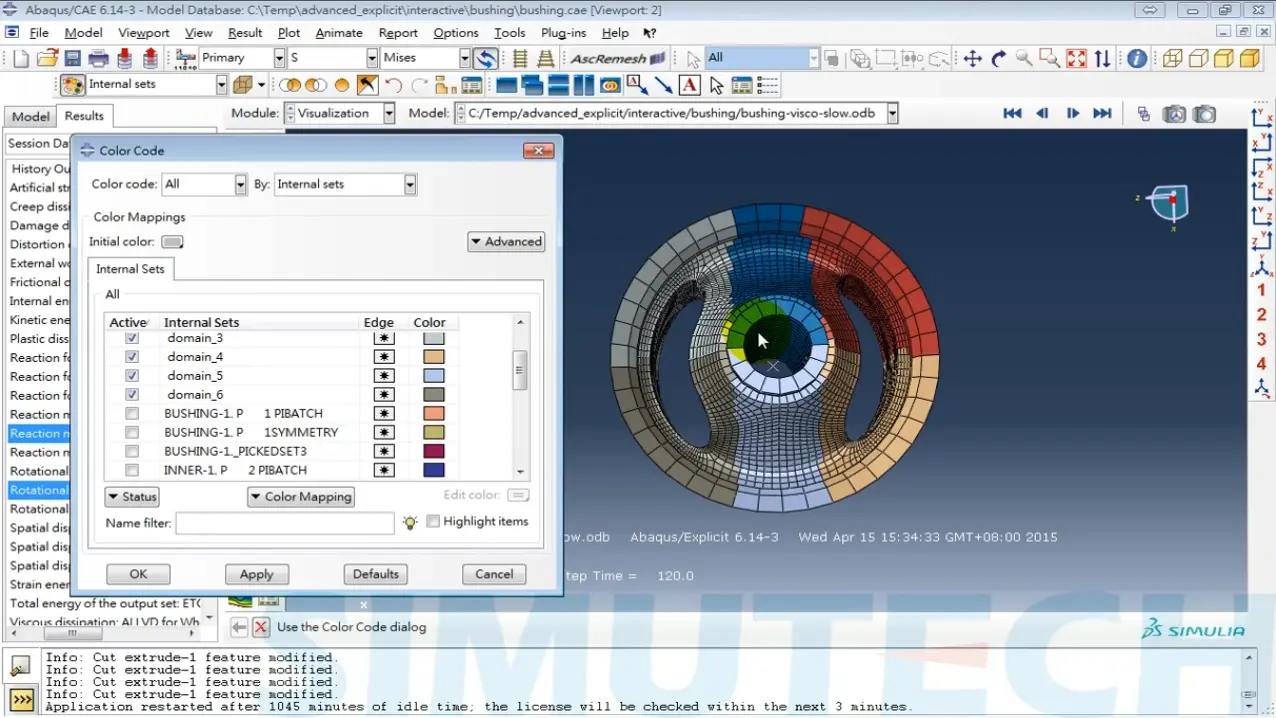Screen dimensions: 1276x718
Task: Click the domain_5 edge color button
Action: [384, 376]
